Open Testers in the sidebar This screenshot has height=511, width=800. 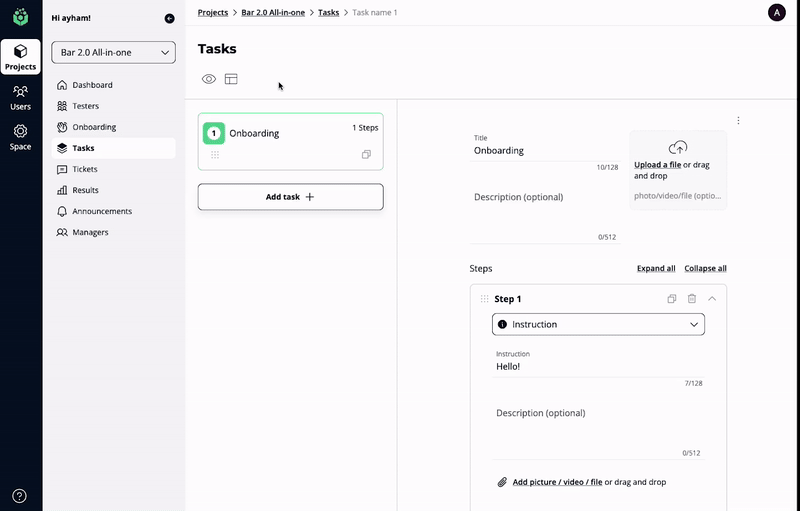[86, 106]
